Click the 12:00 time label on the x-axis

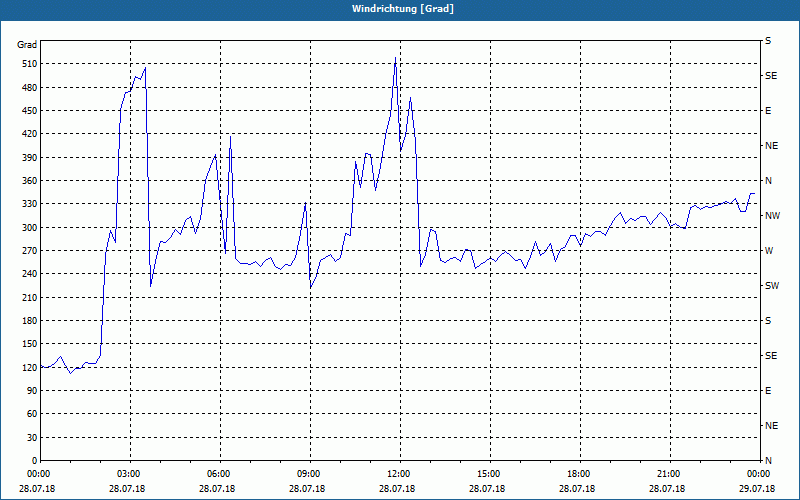[x=398, y=474]
